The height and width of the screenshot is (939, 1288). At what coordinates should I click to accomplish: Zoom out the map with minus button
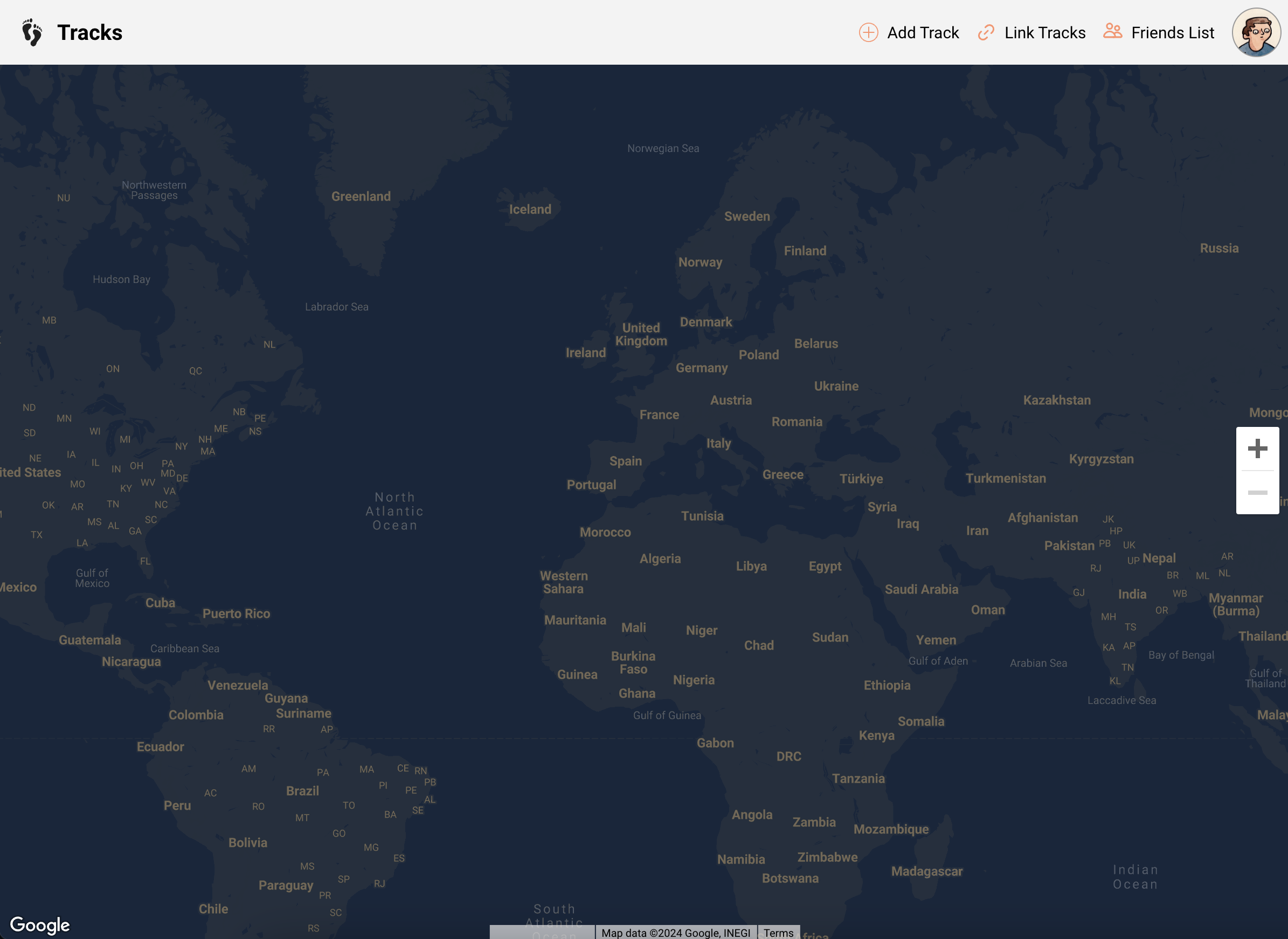1257,492
